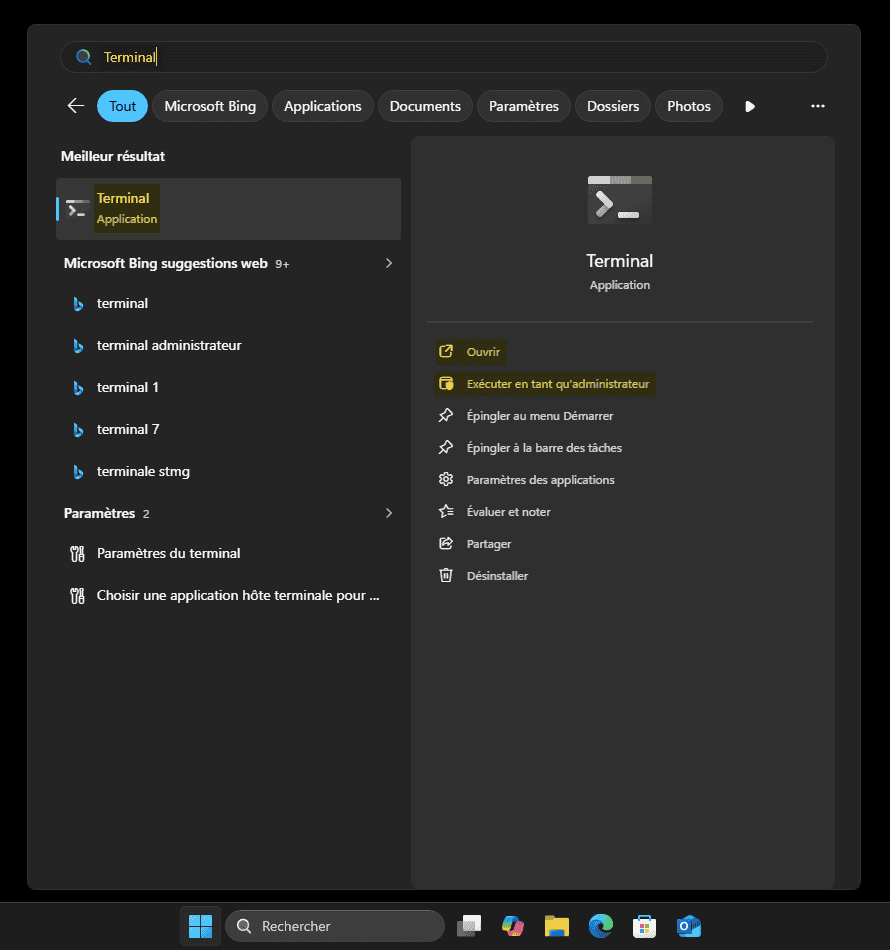The width and height of the screenshot is (890, 950).
Task: Click Partager action
Action: (x=475, y=544)
